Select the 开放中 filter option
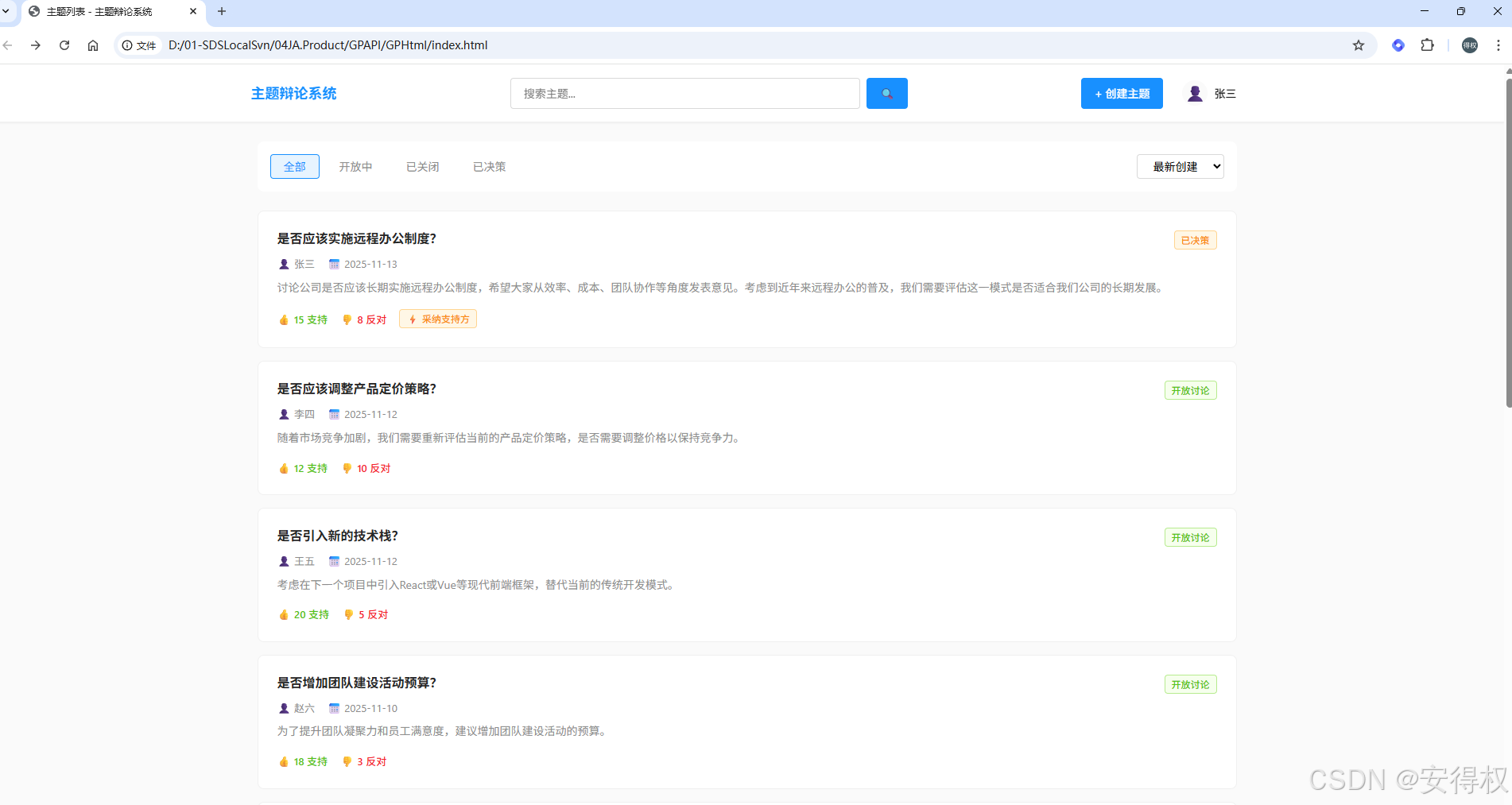The width and height of the screenshot is (1512, 805). click(x=356, y=166)
